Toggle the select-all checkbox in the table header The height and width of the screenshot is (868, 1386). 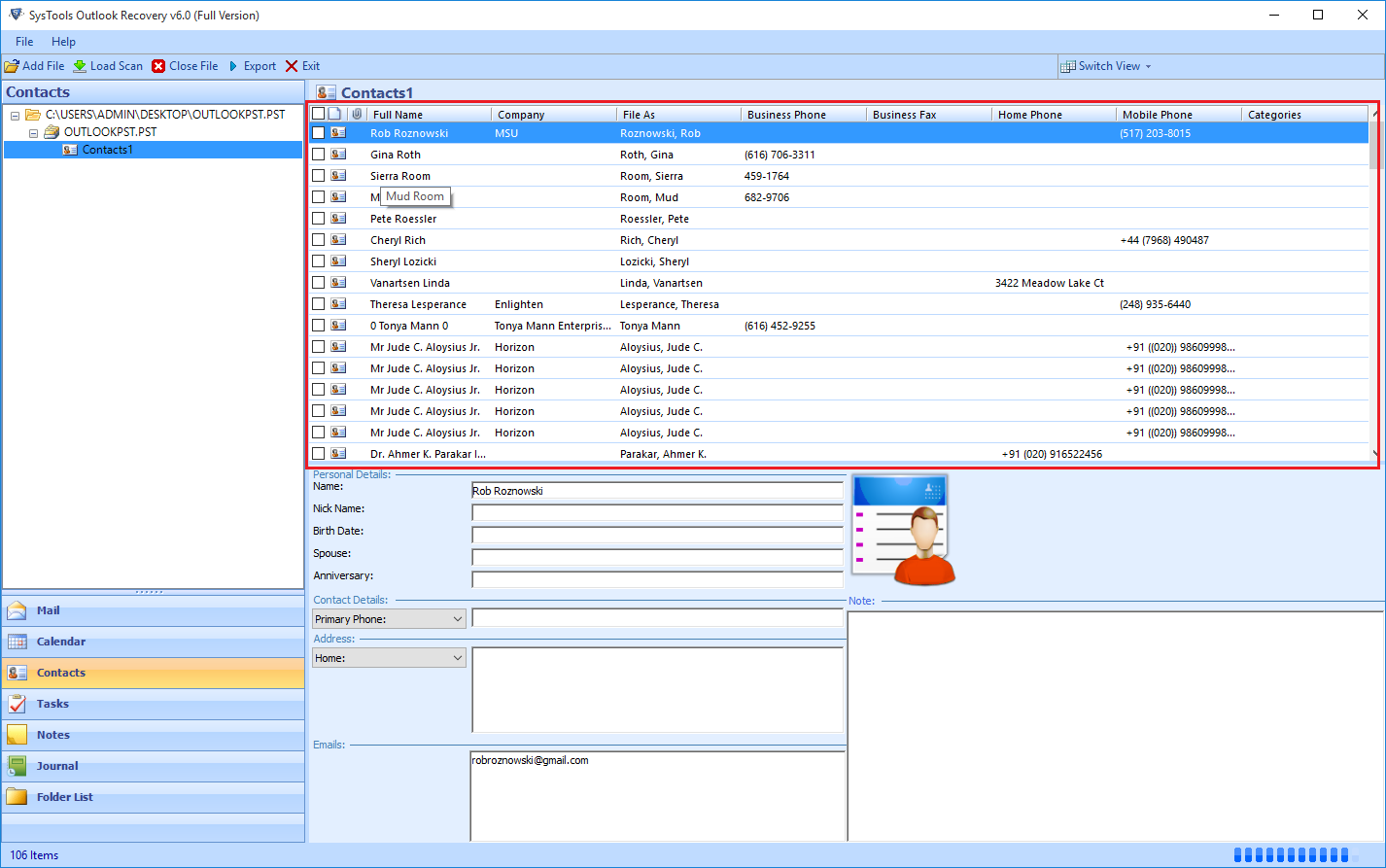(318, 114)
